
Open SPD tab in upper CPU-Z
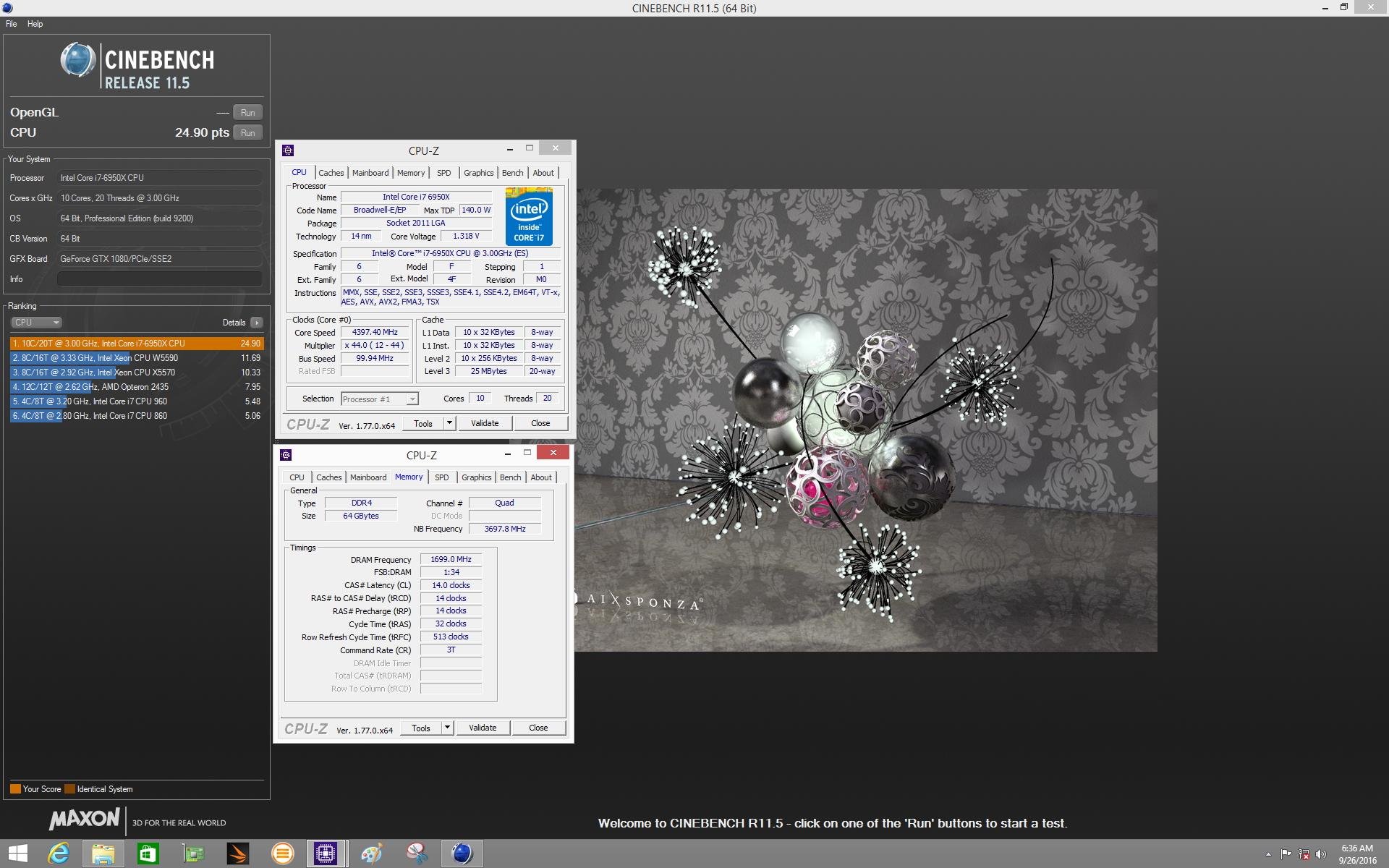444,173
